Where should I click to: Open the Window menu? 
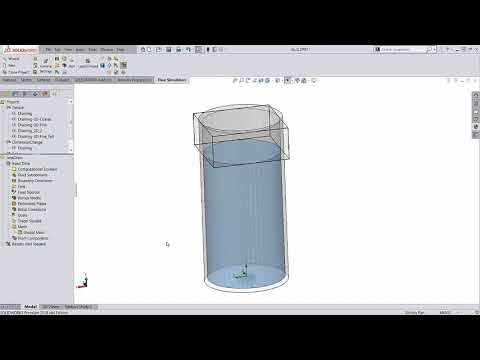point(107,50)
